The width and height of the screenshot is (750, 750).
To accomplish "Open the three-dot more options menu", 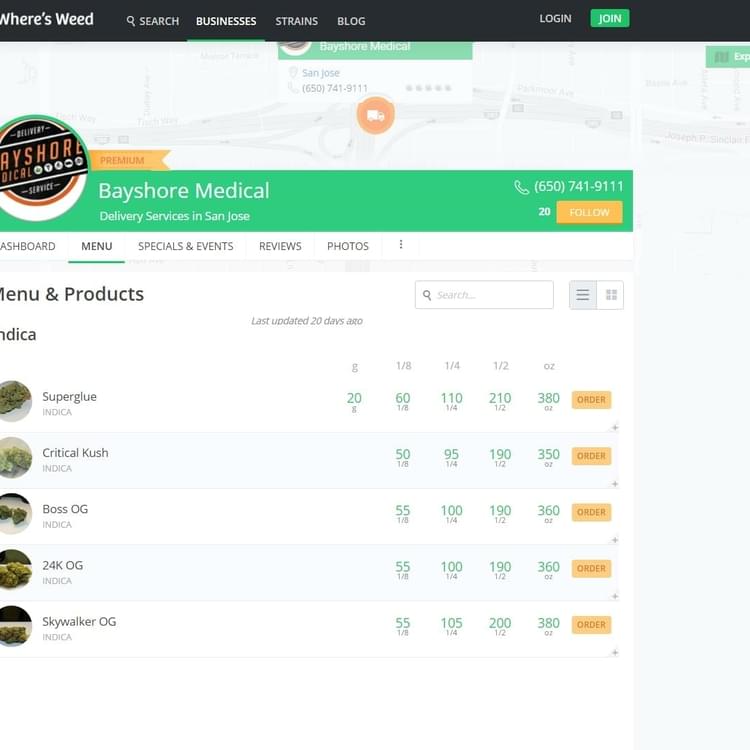I will (x=401, y=245).
